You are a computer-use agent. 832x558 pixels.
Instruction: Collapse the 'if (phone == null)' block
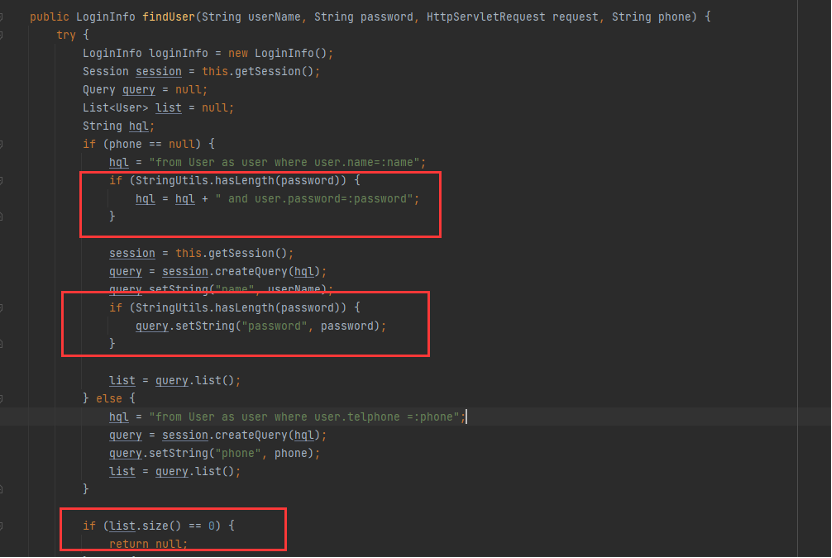tap(3, 144)
